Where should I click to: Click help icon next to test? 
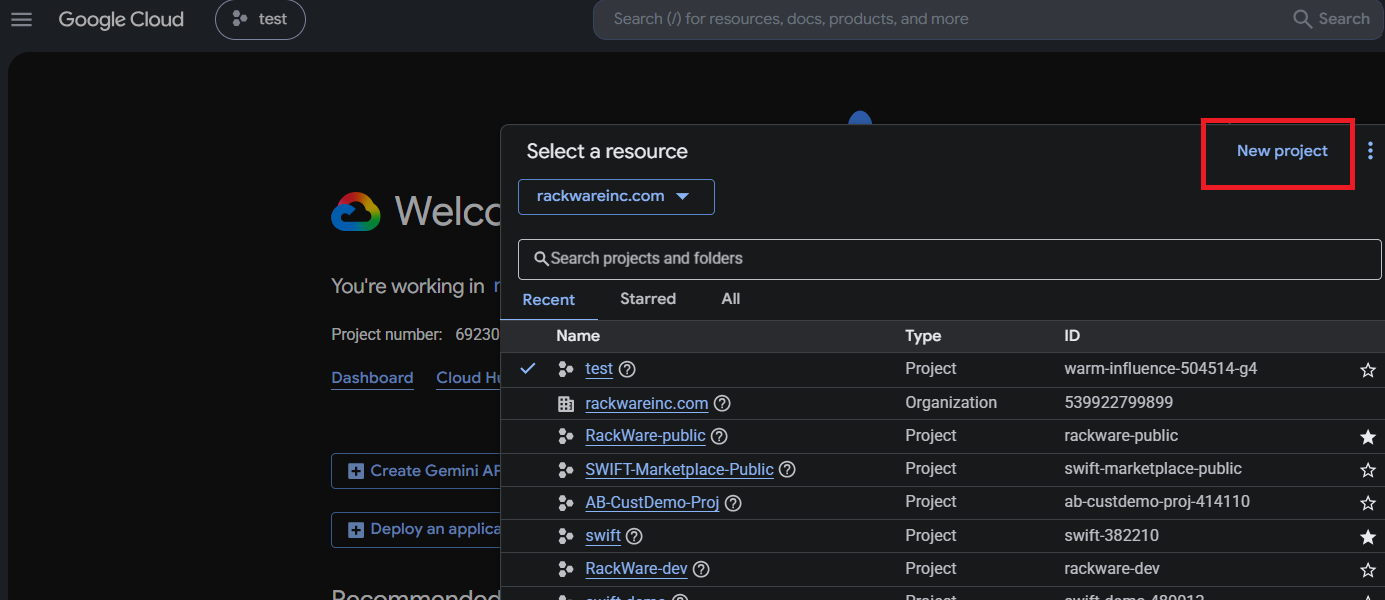click(627, 369)
